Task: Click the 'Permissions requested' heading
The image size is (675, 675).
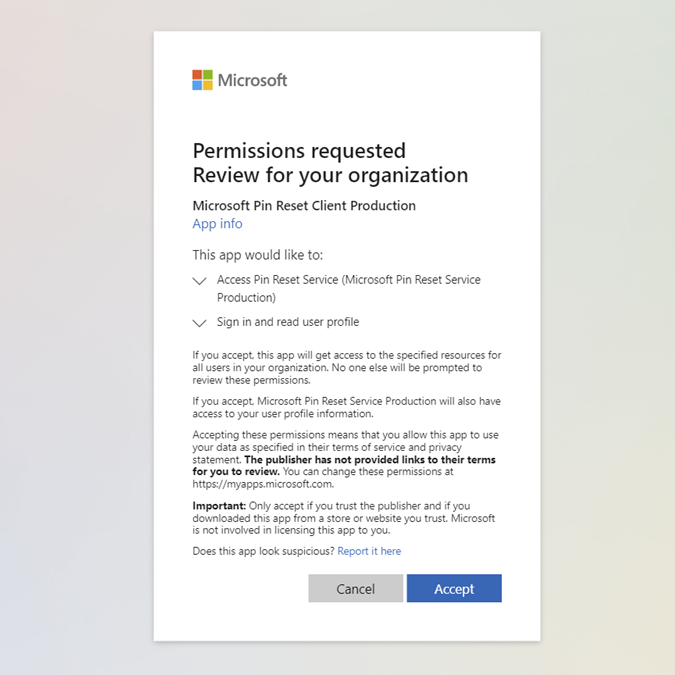Action: click(299, 150)
